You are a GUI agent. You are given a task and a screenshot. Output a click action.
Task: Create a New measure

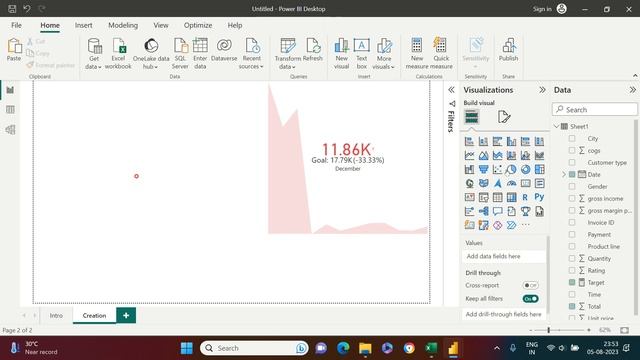tap(417, 53)
